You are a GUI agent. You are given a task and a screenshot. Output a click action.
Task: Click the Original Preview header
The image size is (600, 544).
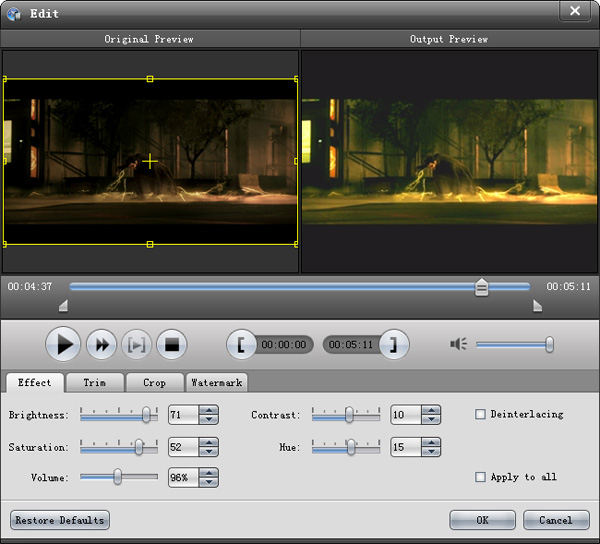(x=150, y=39)
